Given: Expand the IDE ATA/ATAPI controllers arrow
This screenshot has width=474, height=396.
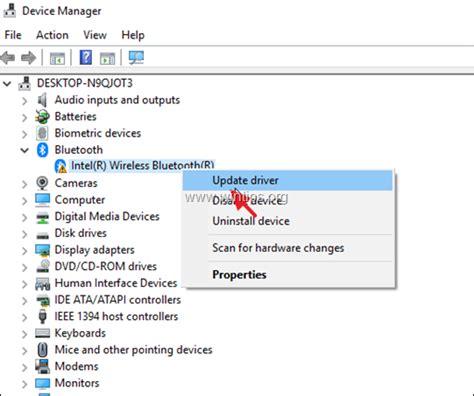Looking at the screenshot, I should point(24,300).
